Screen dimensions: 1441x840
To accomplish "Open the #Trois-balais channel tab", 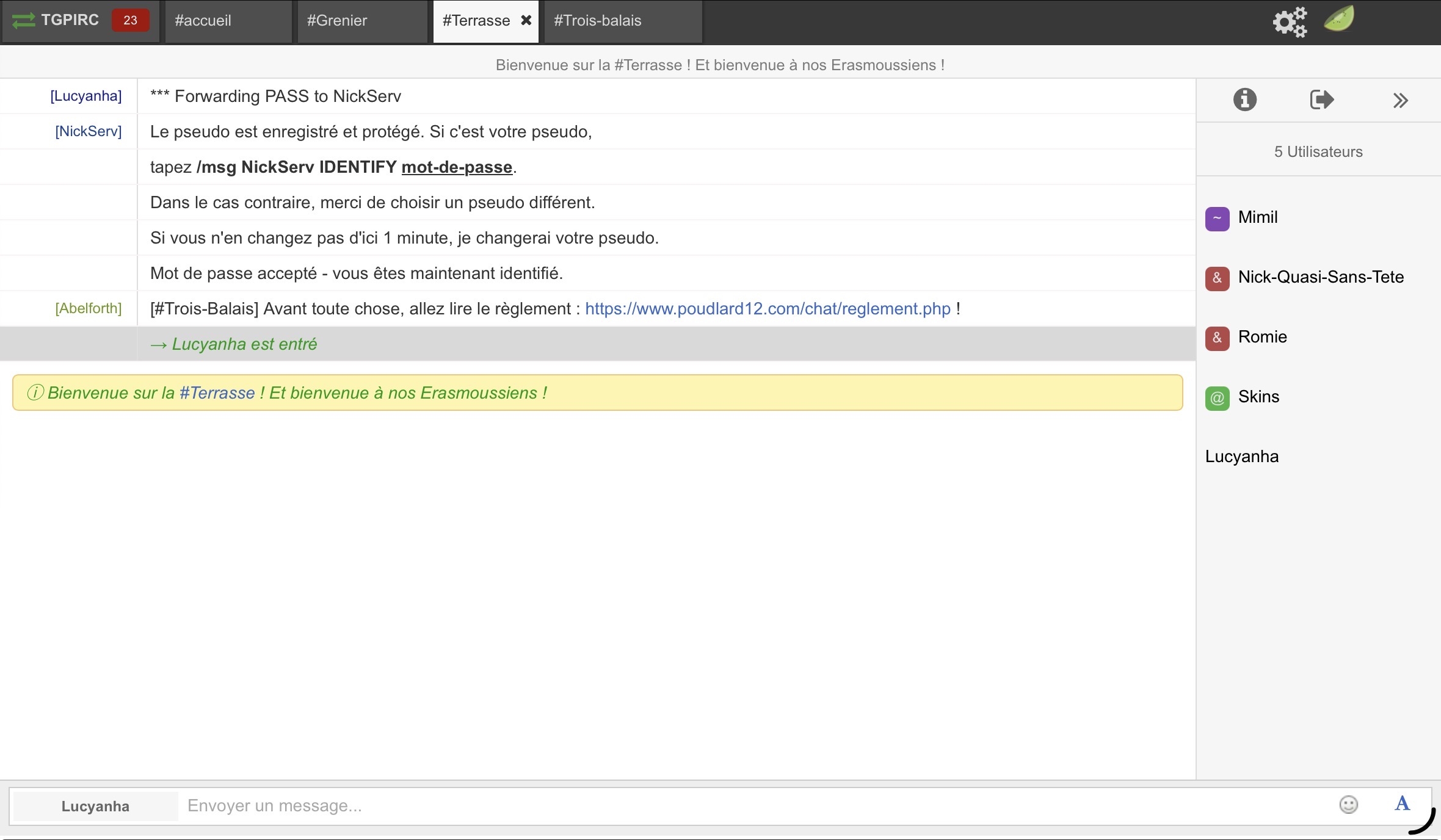I will (x=597, y=21).
